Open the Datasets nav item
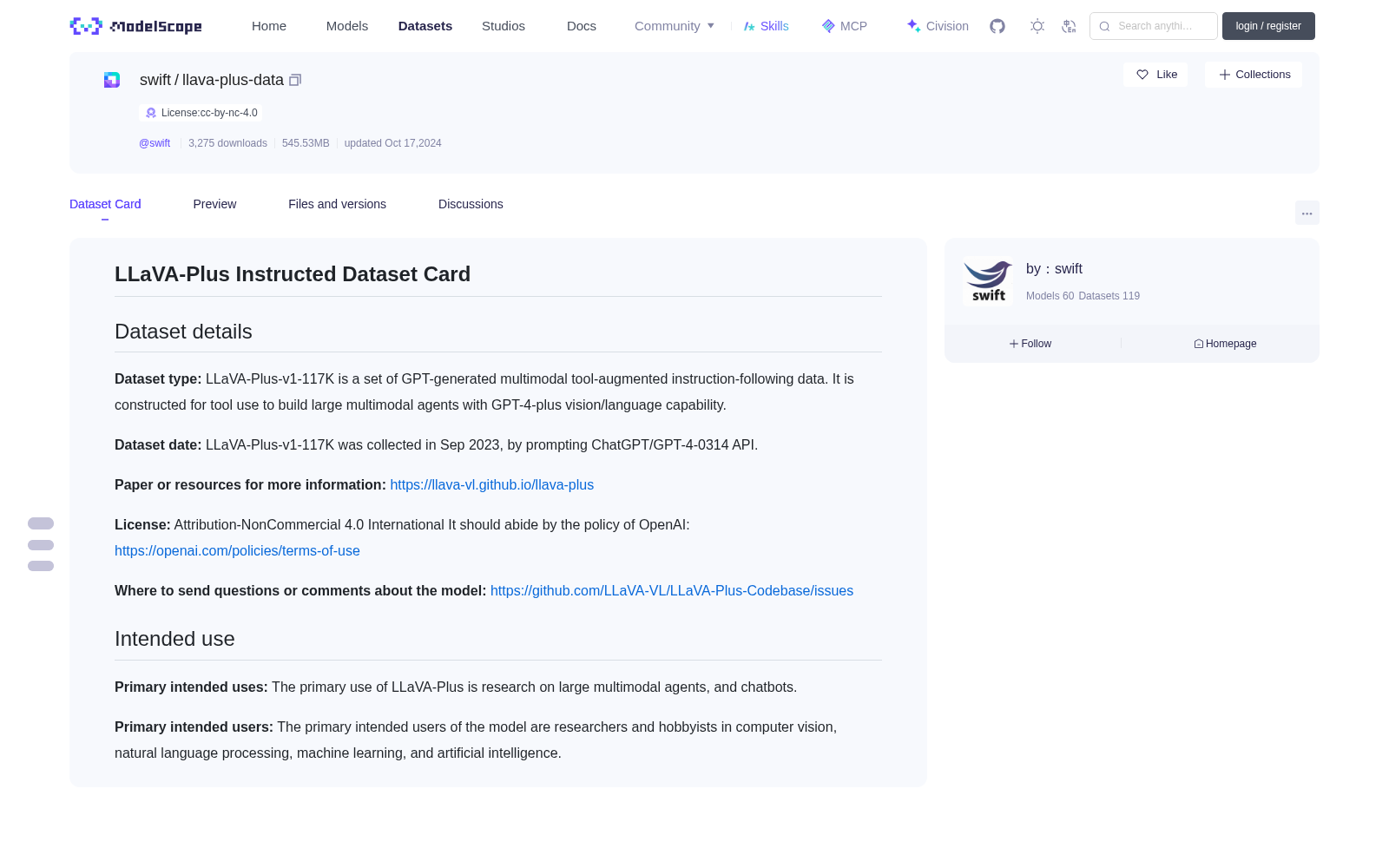This screenshot has height=868, width=1389. [425, 26]
